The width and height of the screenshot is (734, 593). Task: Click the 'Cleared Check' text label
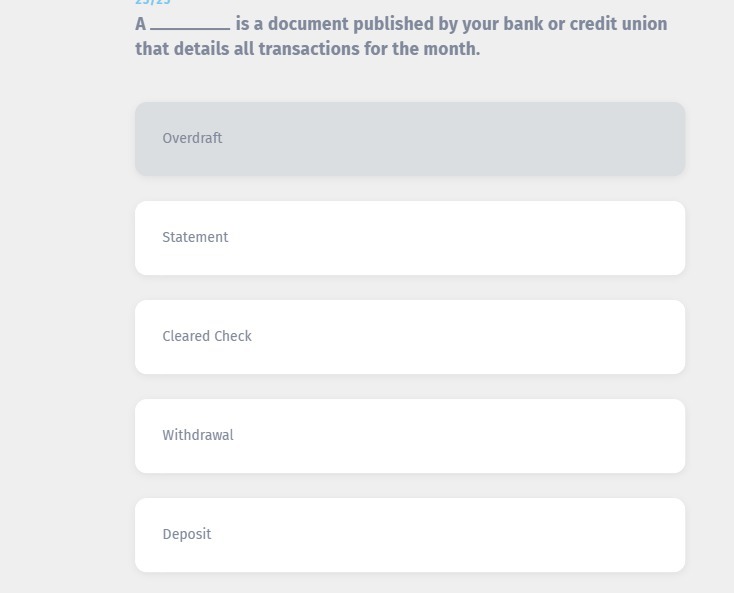click(207, 337)
